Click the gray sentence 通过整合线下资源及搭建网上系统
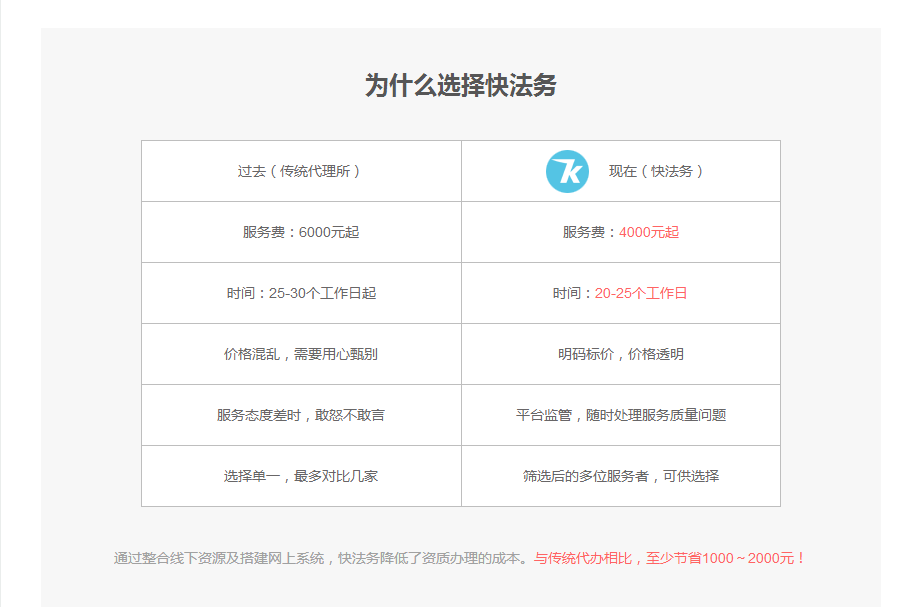This screenshot has height=607, width=920. [219, 558]
